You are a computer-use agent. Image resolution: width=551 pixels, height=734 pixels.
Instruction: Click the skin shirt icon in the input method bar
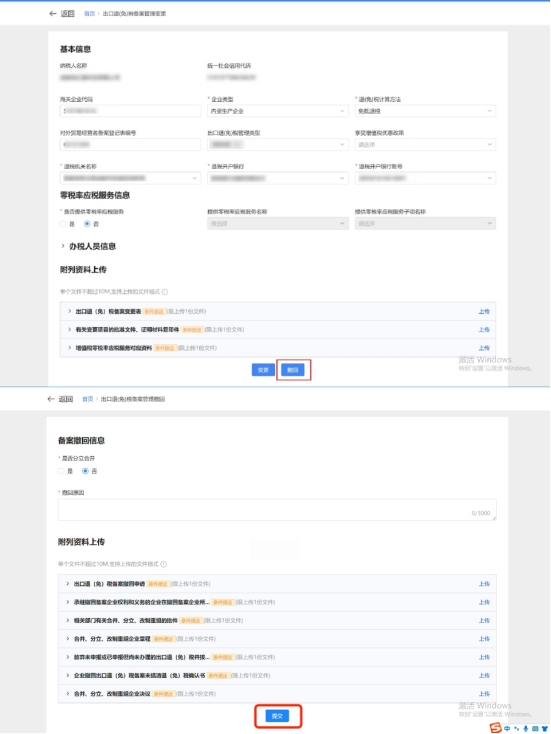[544, 728]
